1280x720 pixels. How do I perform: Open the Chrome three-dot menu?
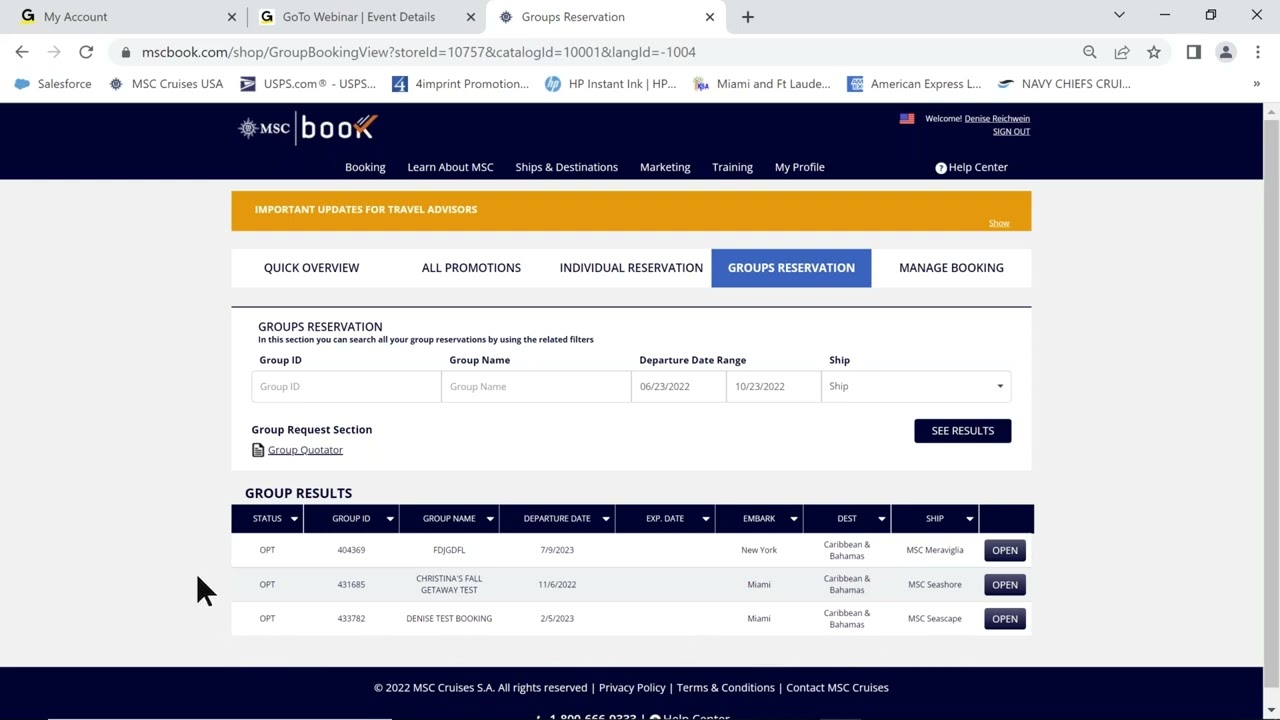1257,52
